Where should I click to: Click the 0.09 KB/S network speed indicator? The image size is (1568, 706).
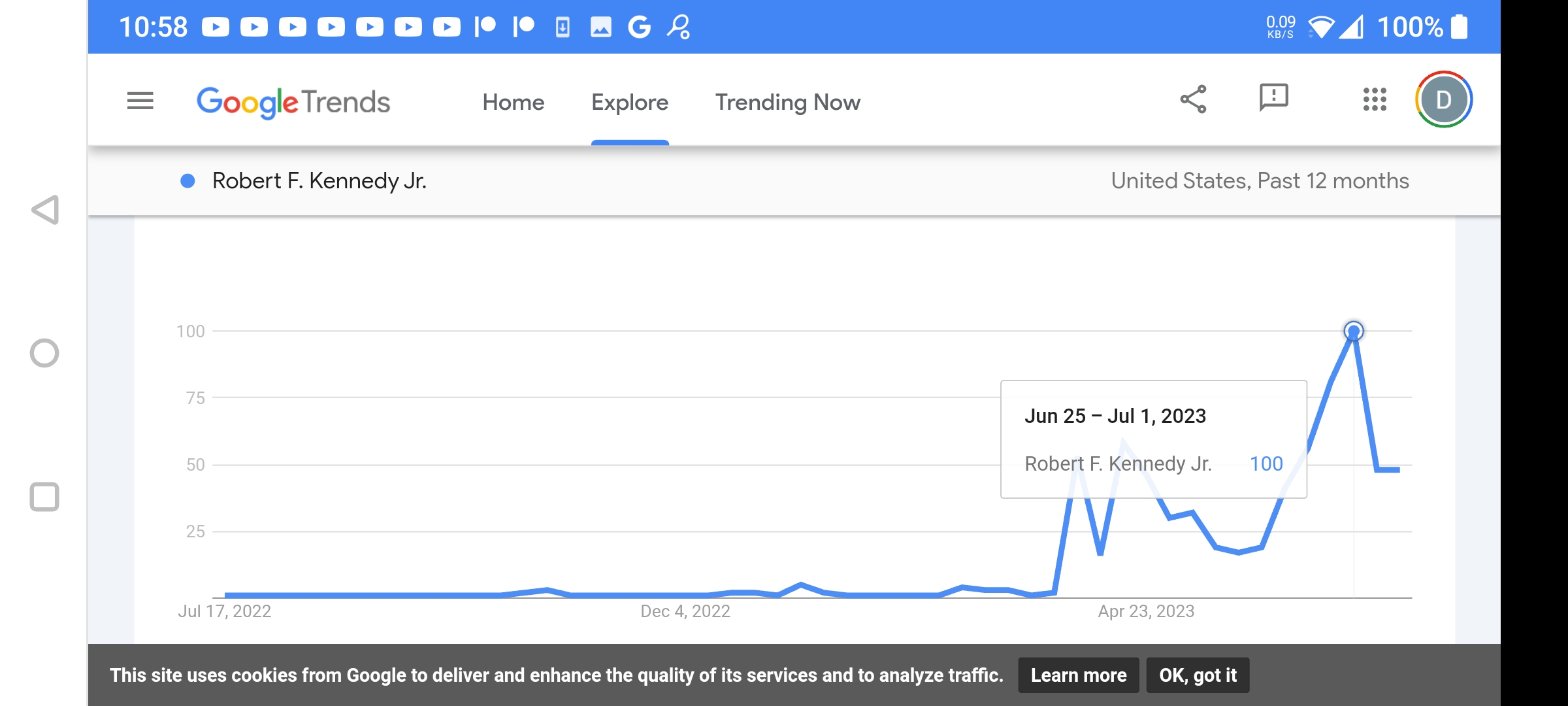1281,27
